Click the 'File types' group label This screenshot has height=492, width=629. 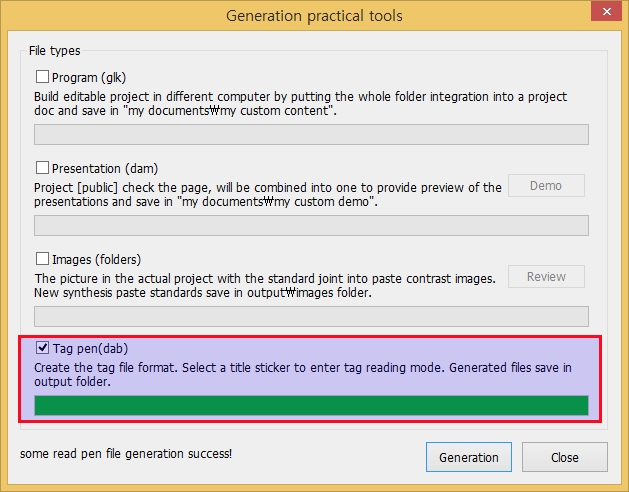[55, 51]
